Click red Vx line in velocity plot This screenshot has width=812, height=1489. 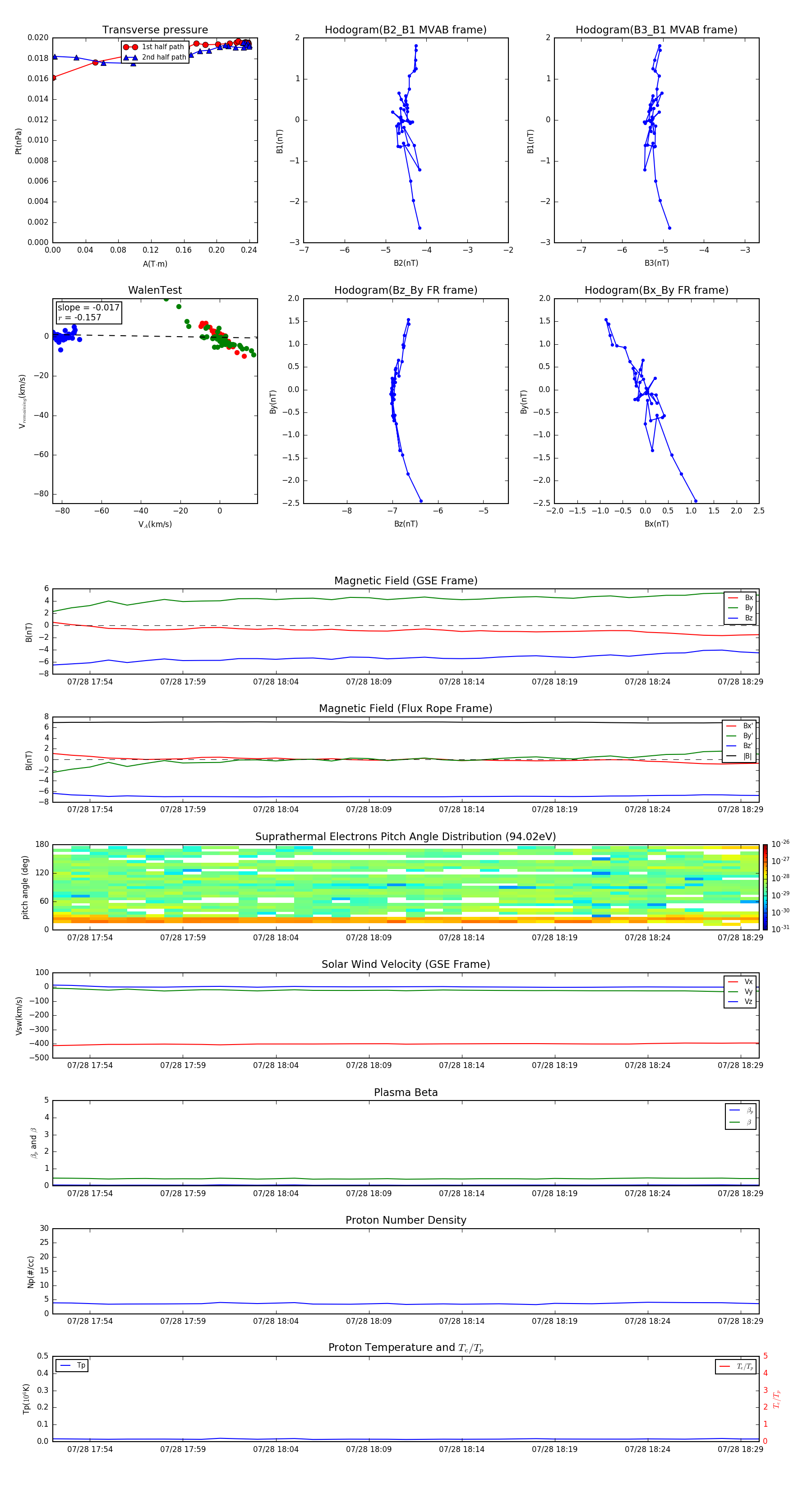[x=406, y=1044]
